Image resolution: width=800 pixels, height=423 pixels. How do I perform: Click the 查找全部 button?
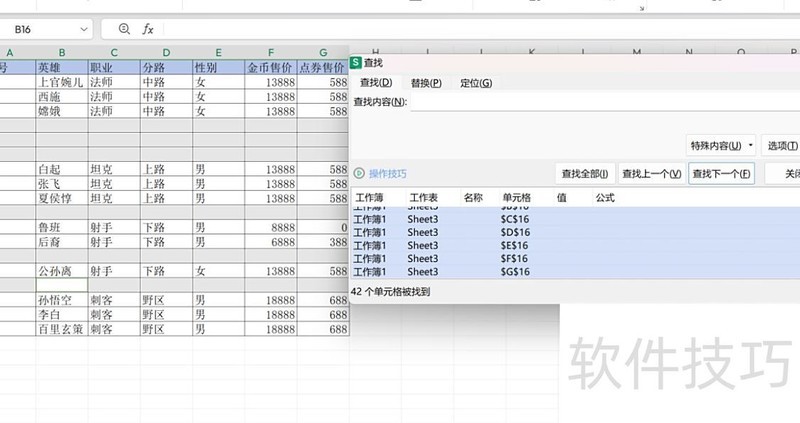tap(584, 174)
